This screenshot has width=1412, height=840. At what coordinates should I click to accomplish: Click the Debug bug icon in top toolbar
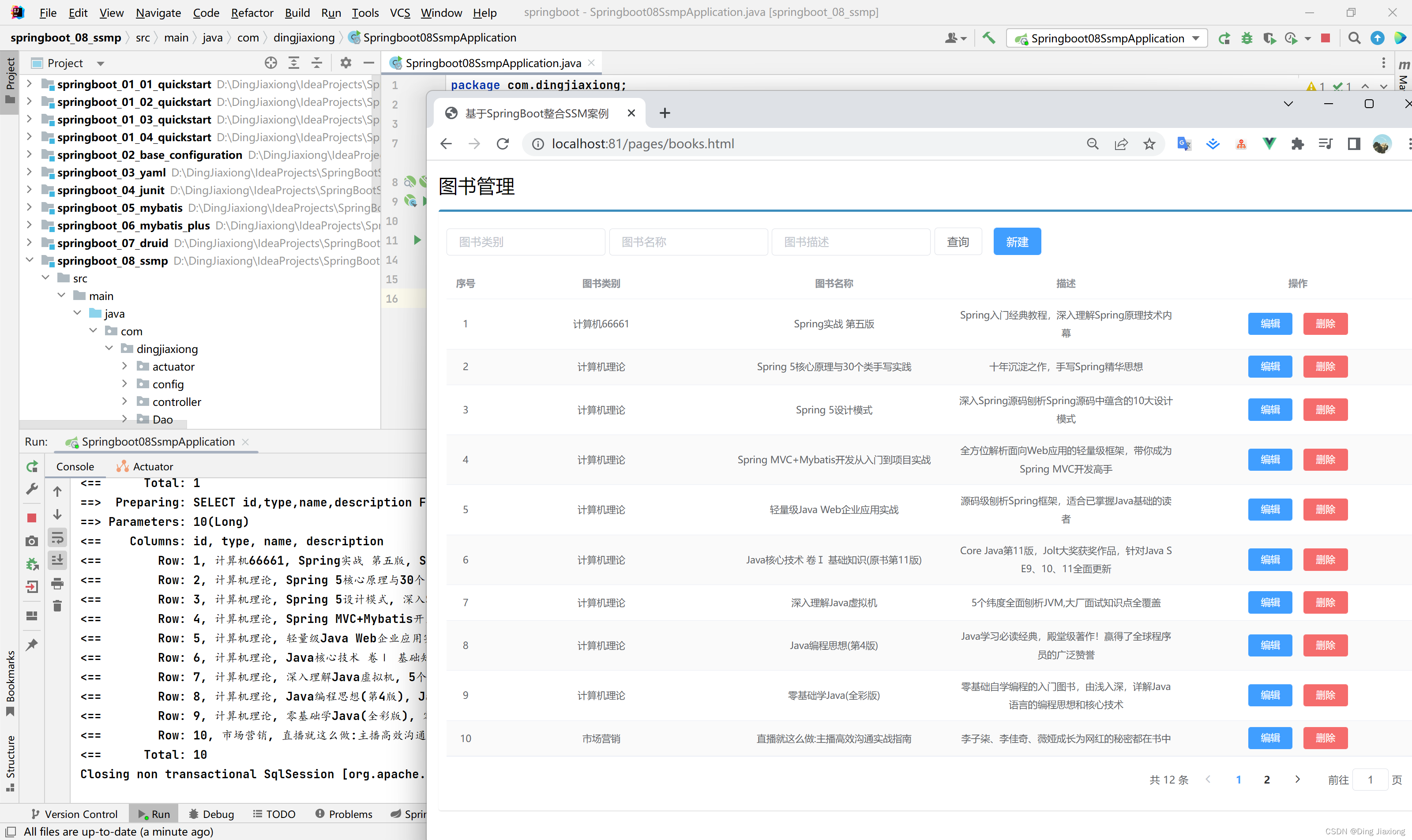pos(1247,38)
